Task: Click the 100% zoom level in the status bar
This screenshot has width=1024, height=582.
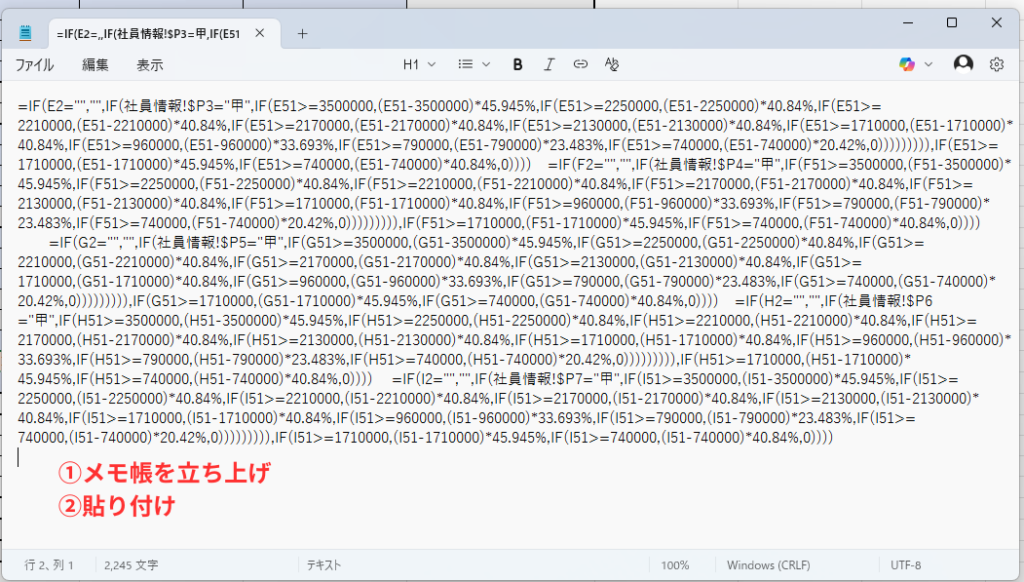Action: (674, 565)
